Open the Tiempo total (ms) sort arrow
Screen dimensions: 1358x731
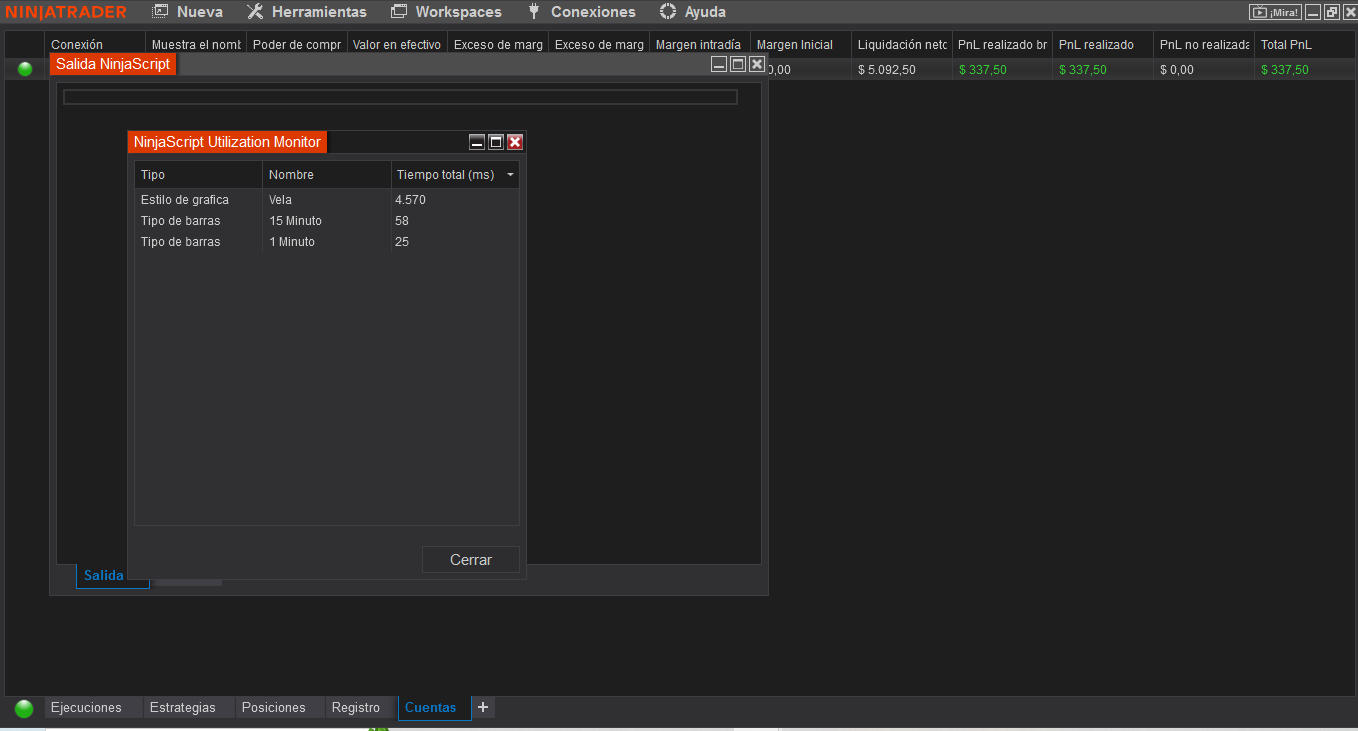coord(511,175)
